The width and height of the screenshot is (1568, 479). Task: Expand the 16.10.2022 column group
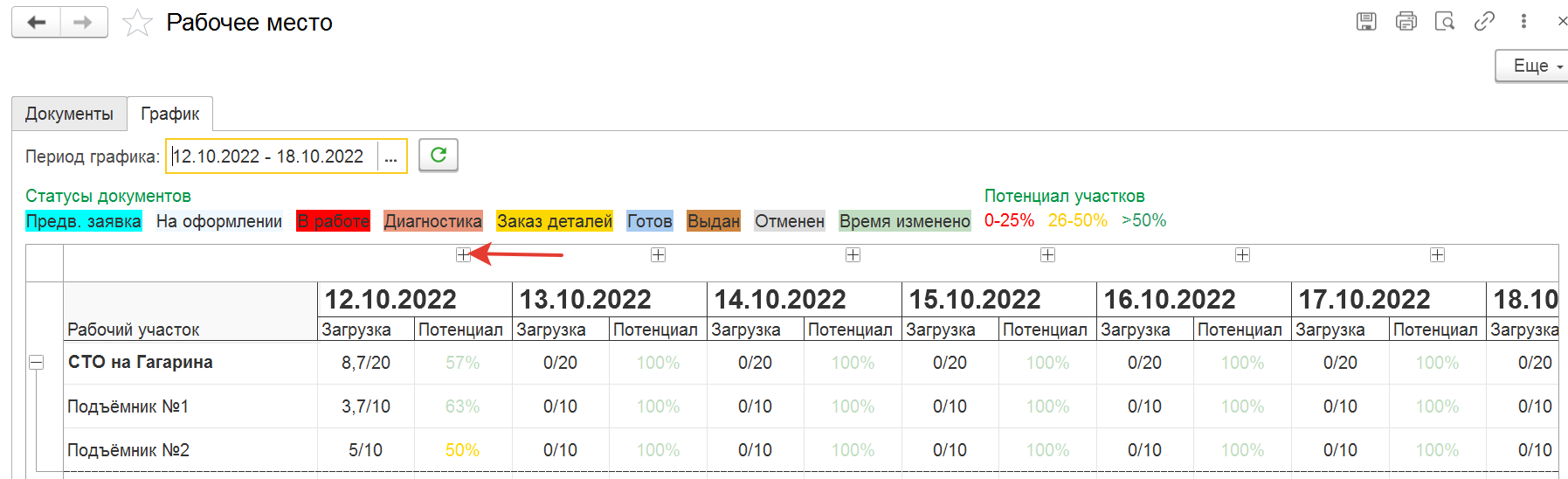(1242, 254)
